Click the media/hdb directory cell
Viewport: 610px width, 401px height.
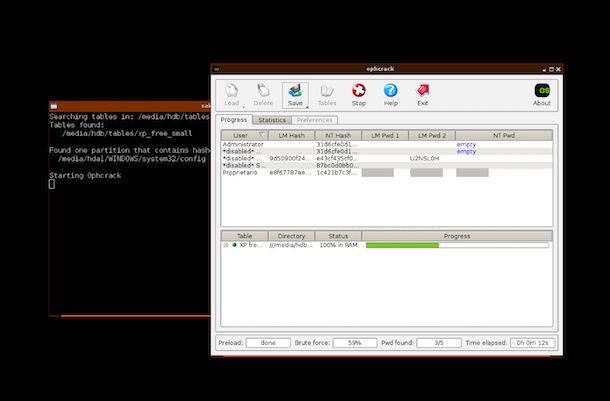pyautogui.click(x=291, y=245)
